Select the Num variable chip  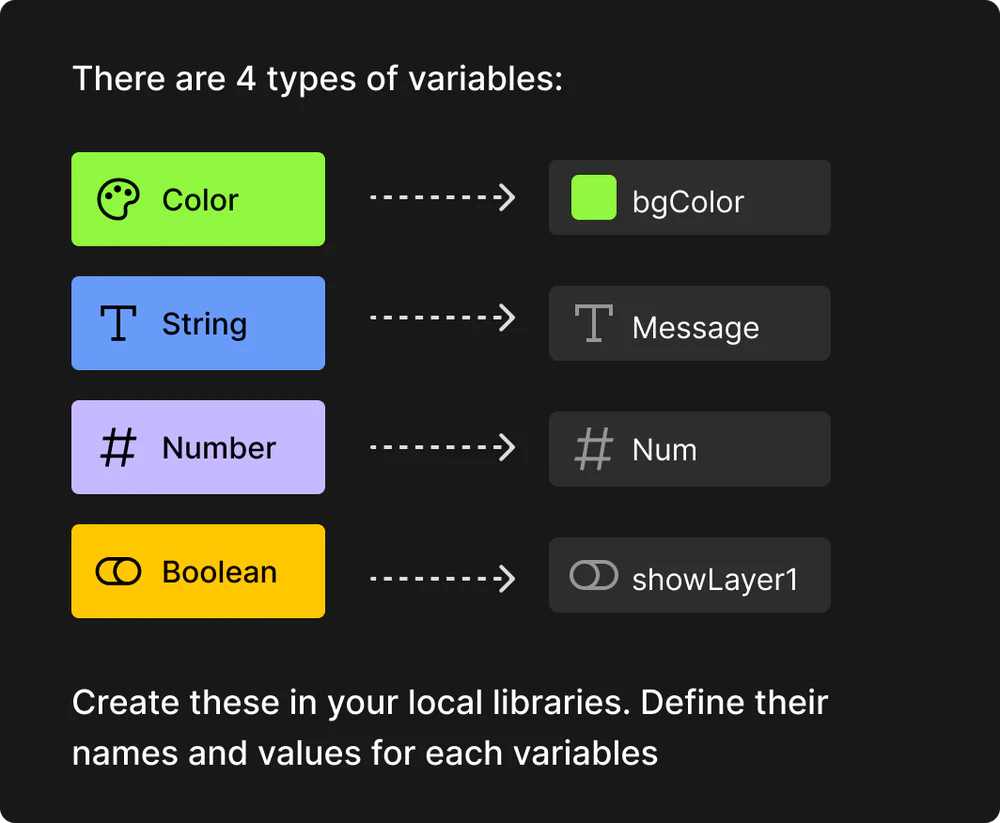tap(690, 449)
